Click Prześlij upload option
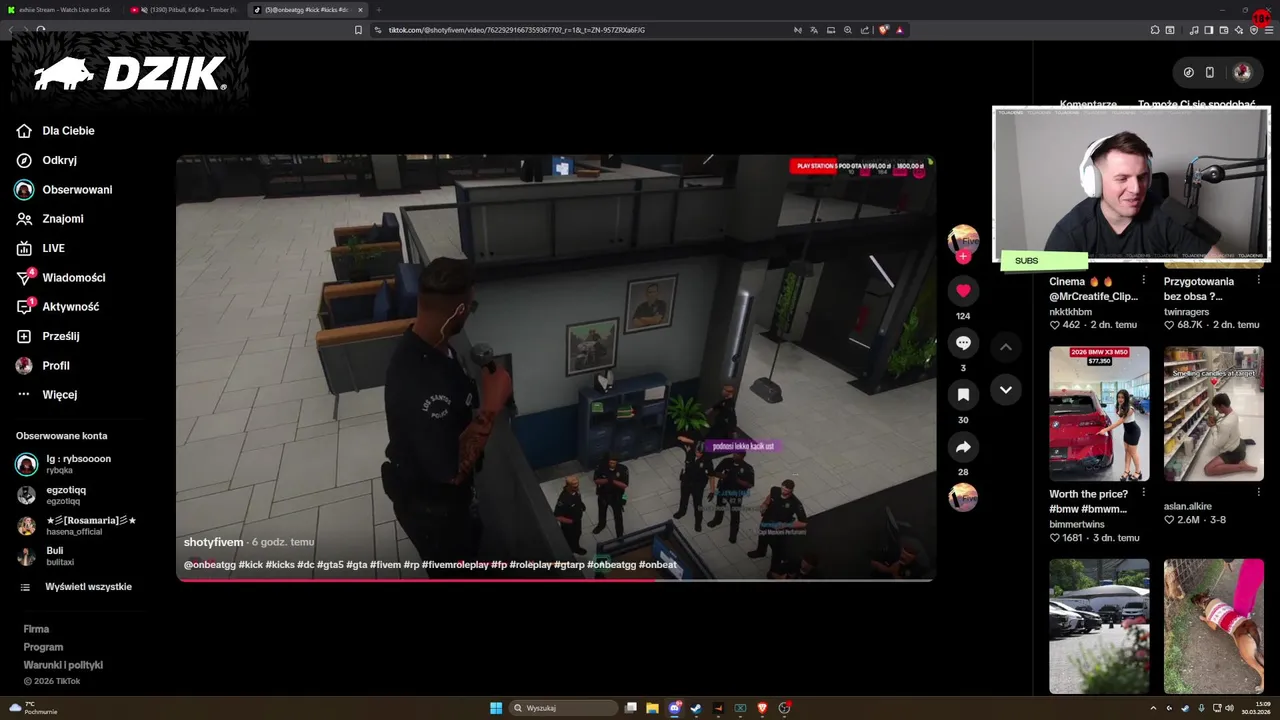The height and width of the screenshot is (720, 1280). tap(47, 336)
